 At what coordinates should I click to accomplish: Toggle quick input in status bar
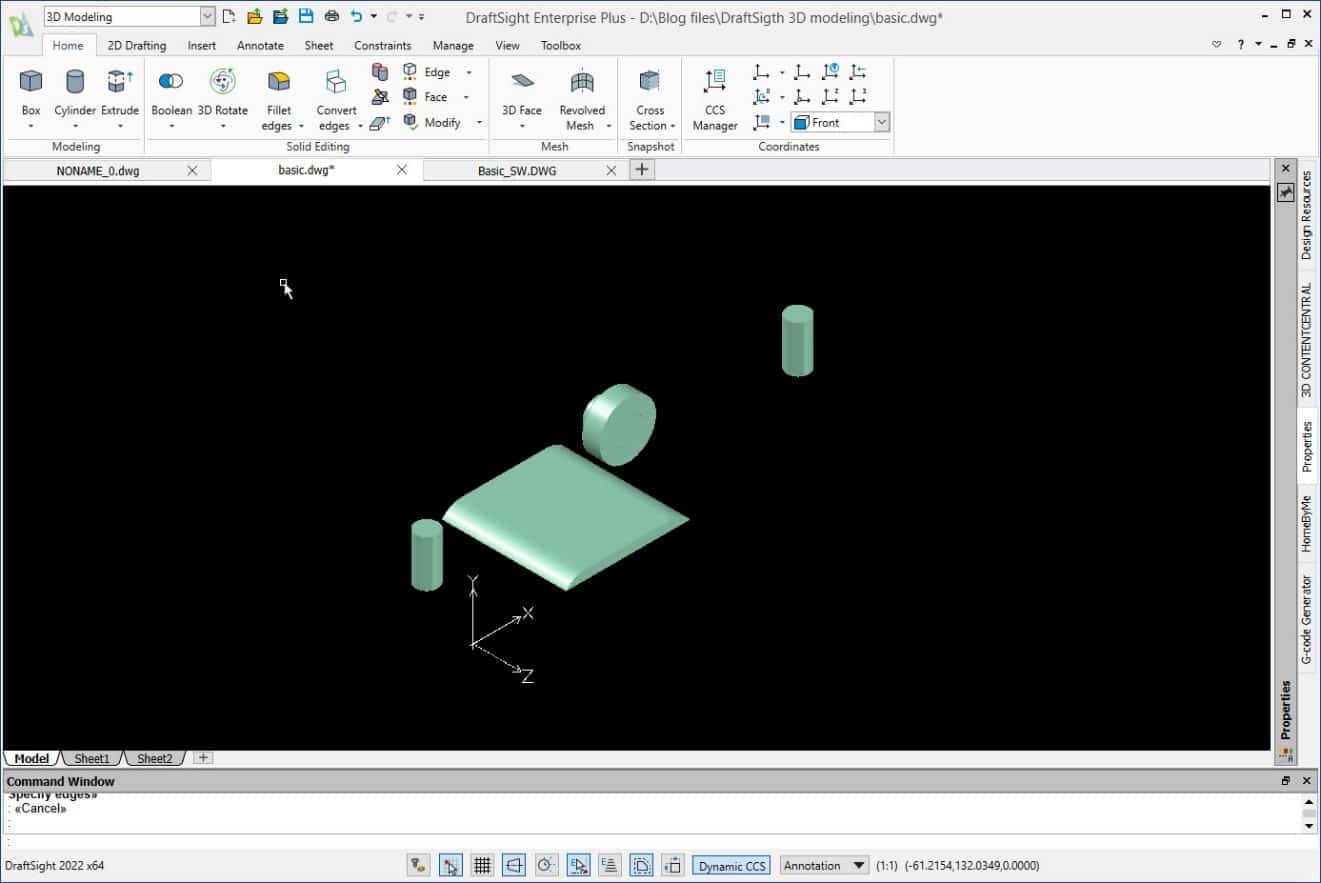click(x=673, y=865)
